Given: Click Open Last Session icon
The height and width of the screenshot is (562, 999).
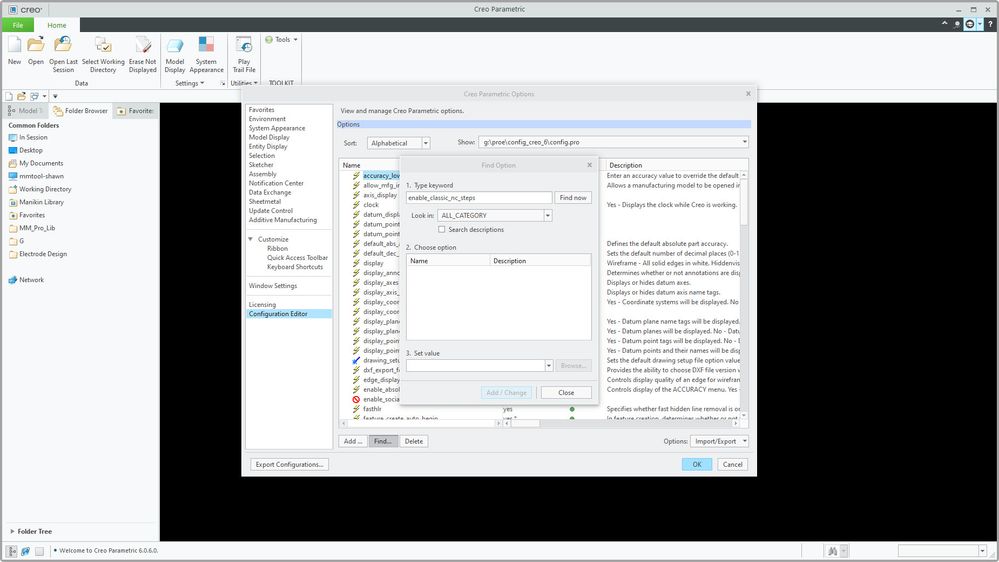Looking at the screenshot, I should click(x=63, y=46).
